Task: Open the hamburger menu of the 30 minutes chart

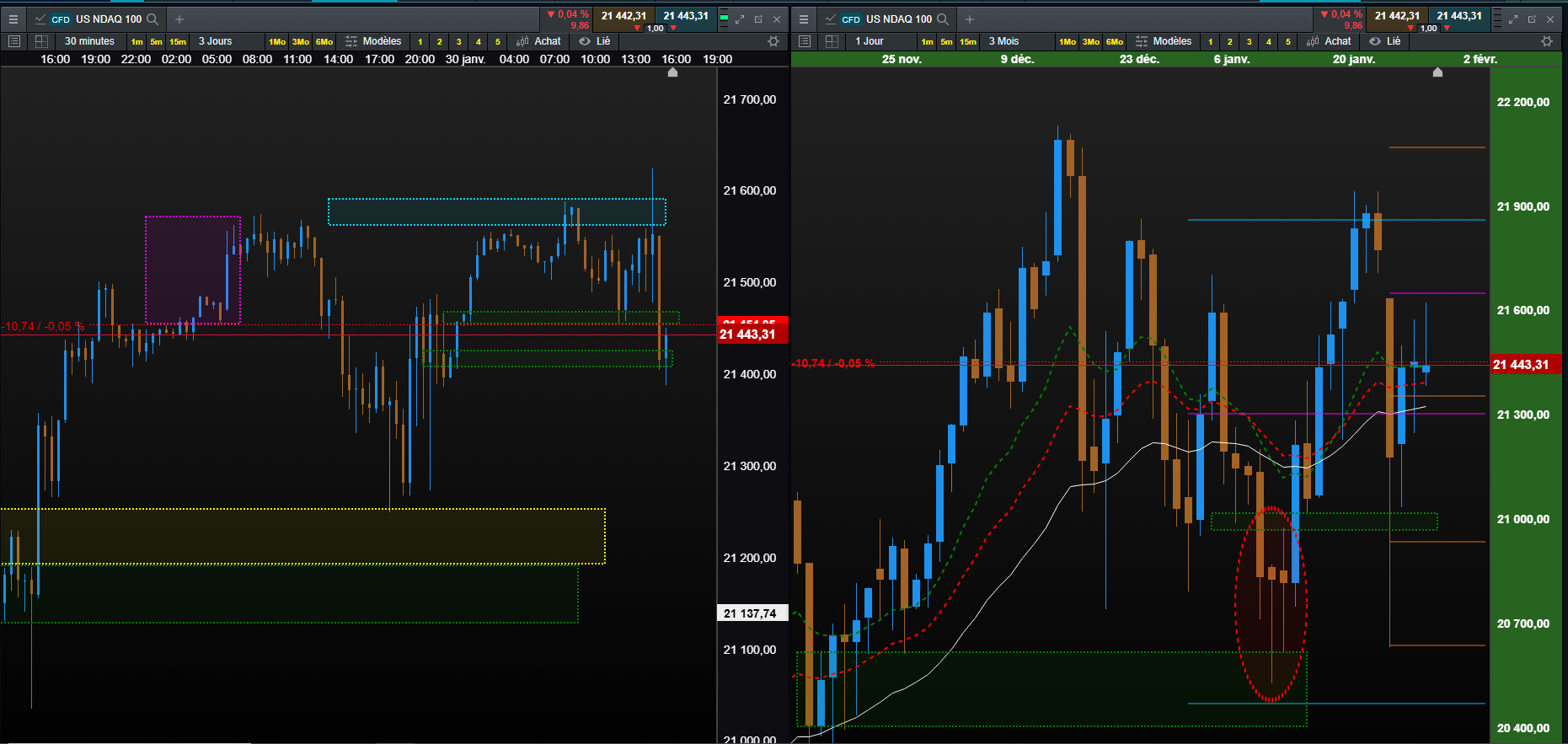Action: point(13,19)
